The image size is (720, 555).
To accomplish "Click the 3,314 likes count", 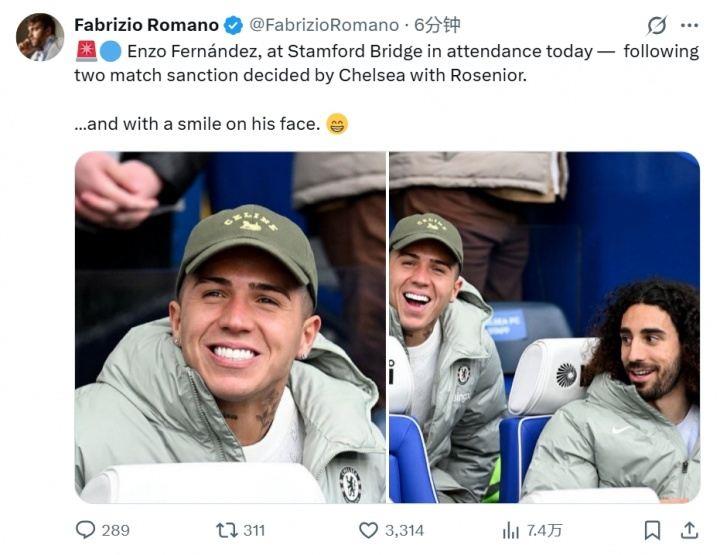I will 404,530.
